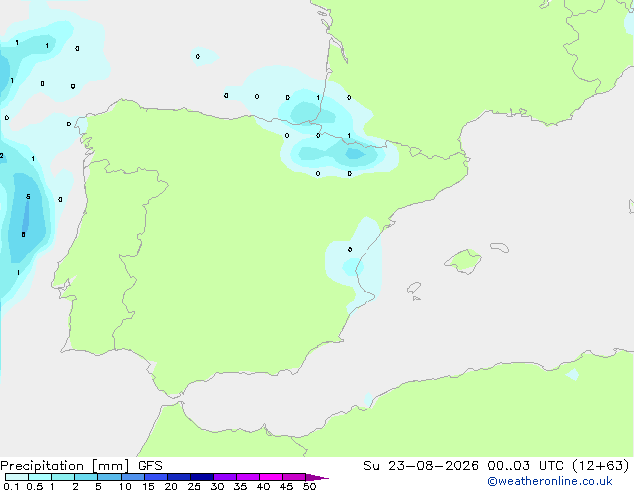The width and height of the screenshot is (634, 490).
Task: Click the 'GFS' model label
Action: coord(150,466)
